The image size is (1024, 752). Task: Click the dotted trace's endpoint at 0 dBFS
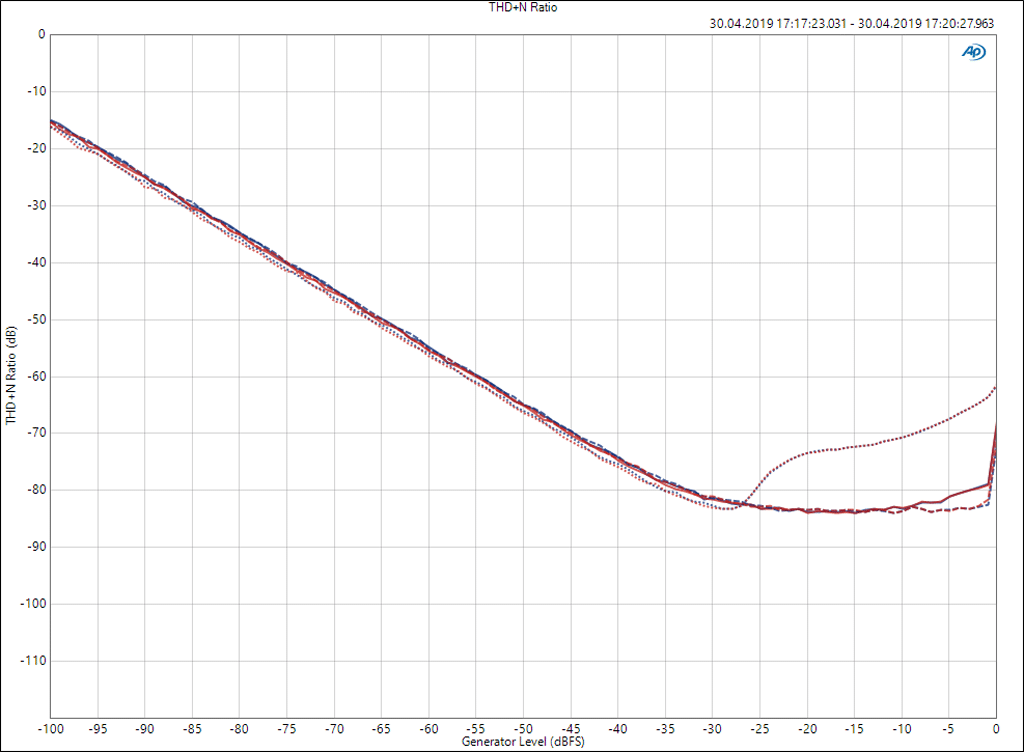[x=995, y=388]
